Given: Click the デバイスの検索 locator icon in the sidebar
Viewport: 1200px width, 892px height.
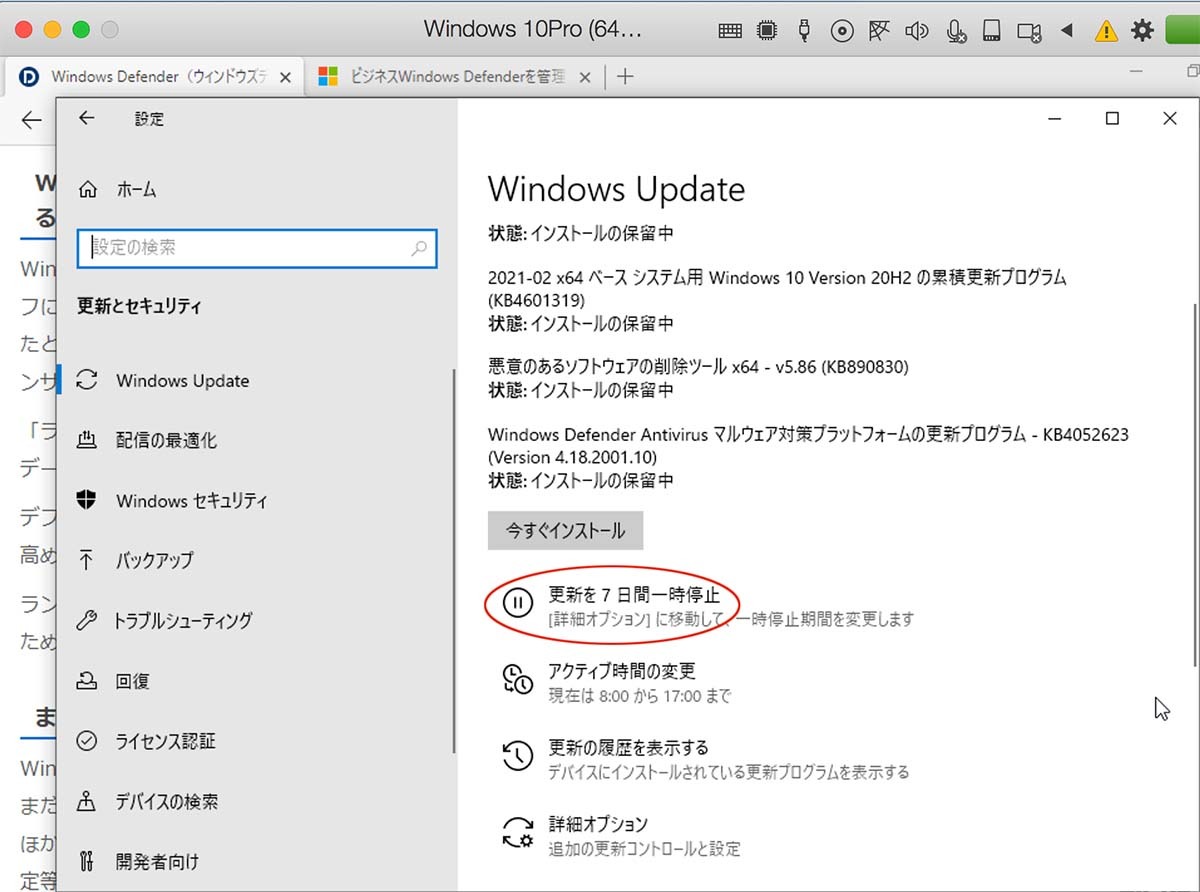Looking at the screenshot, I should tap(88, 801).
